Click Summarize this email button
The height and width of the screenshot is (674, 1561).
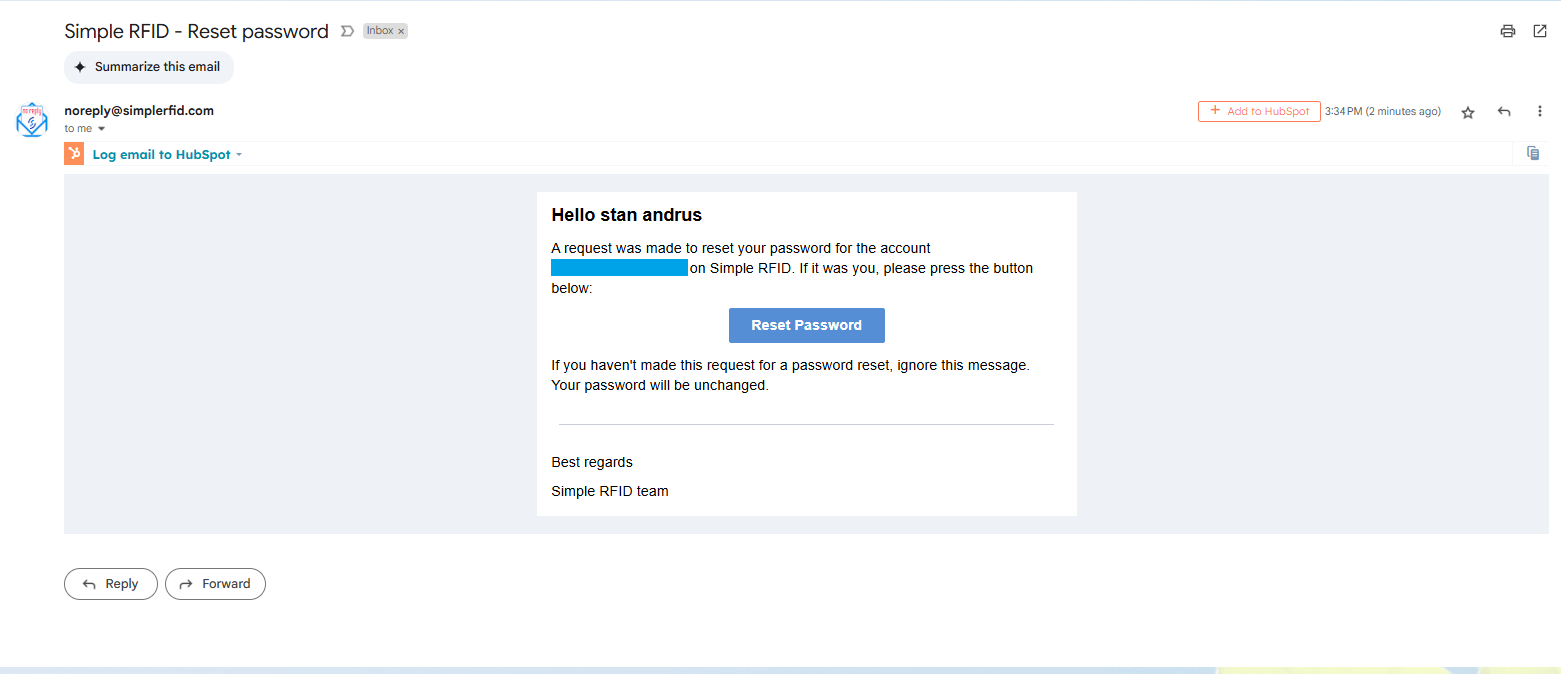tap(149, 67)
